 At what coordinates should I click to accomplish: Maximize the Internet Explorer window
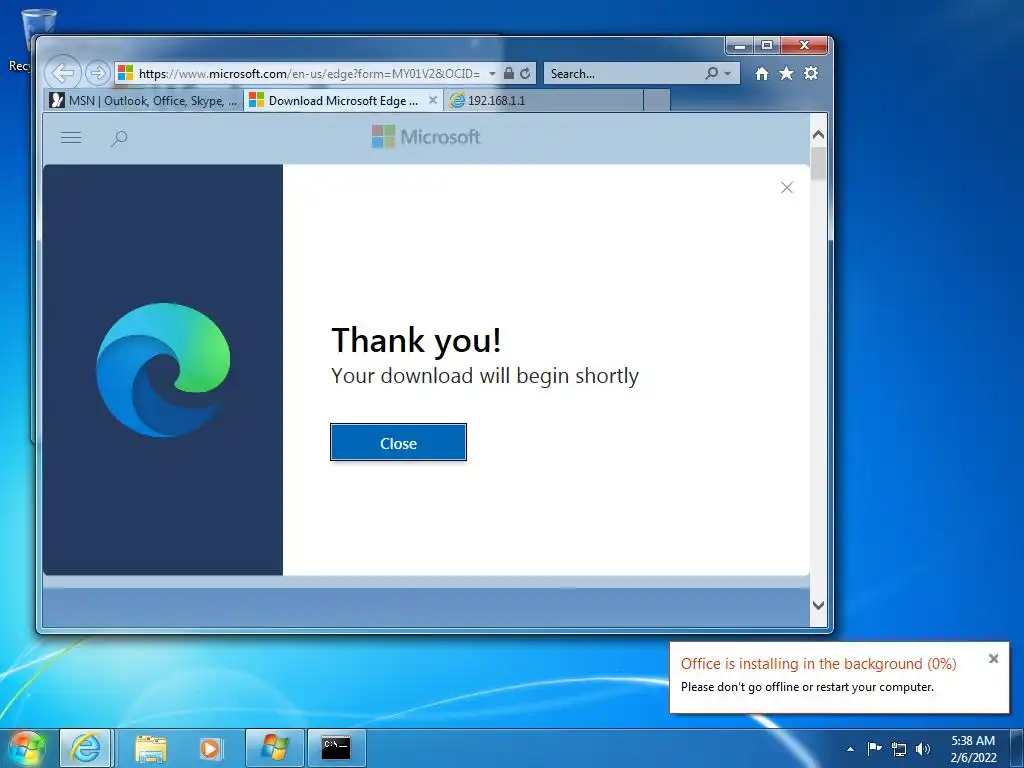[x=767, y=46]
